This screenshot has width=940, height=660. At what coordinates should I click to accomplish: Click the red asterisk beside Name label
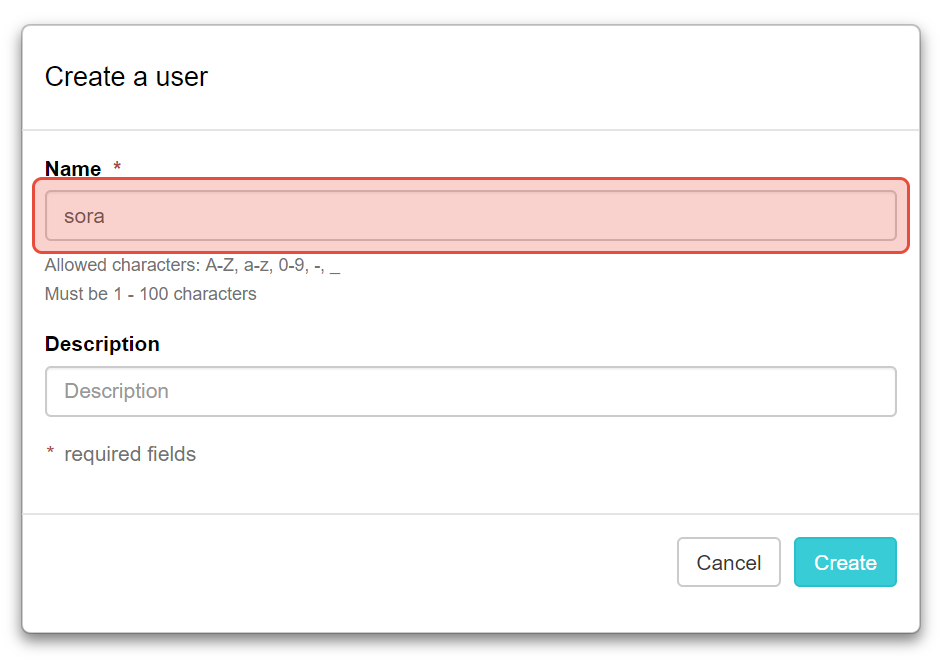[117, 168]
